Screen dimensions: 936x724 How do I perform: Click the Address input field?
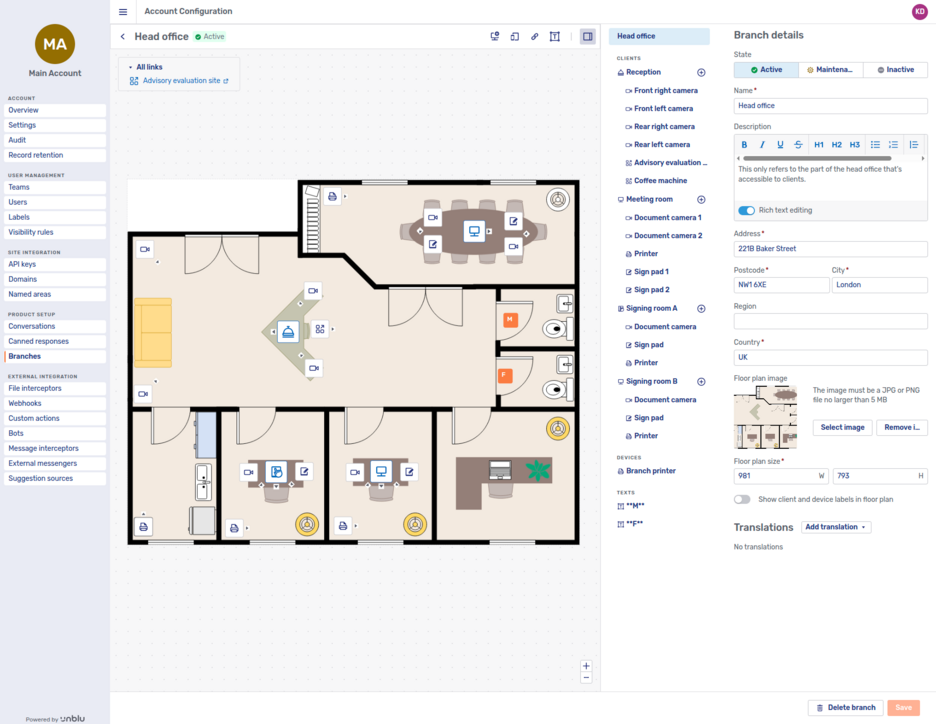point(830,249)
